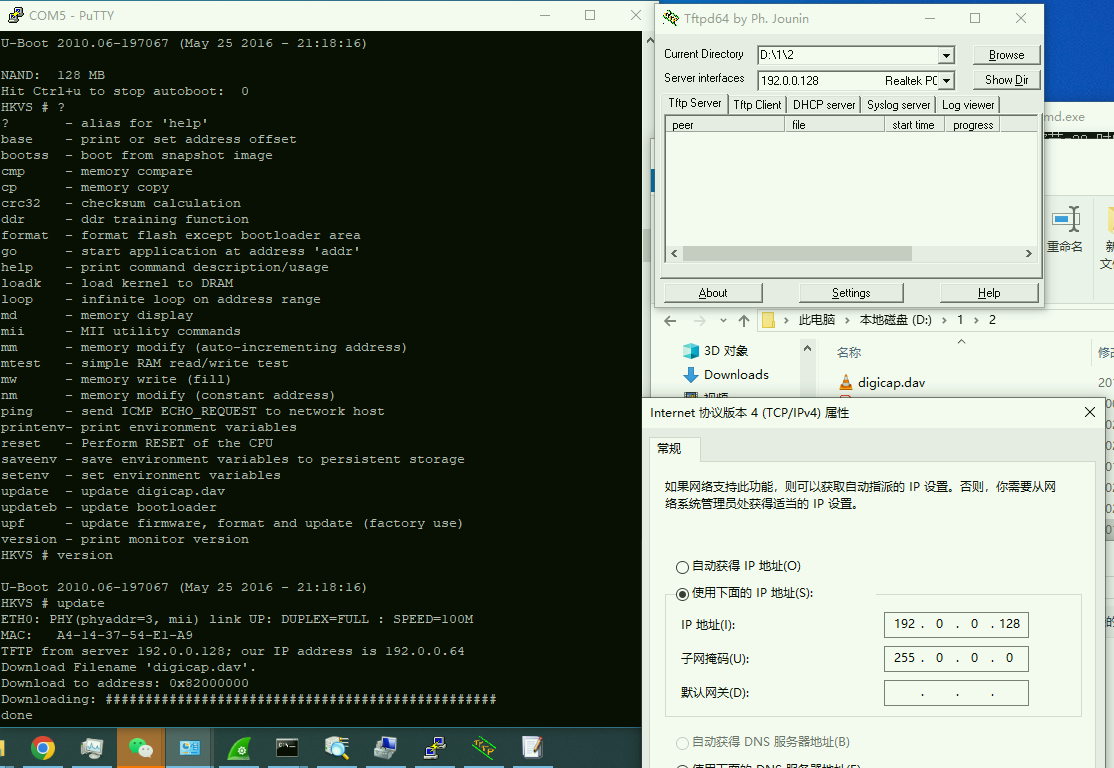Open the Server interfaces dropdown
This screenshot has width=1114, height=768.
click(x=946, y=81)
